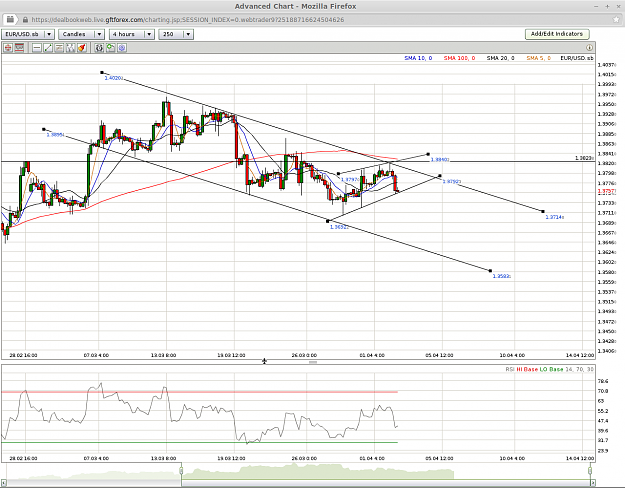Click the alarm clock alert icon

point(99,48)
